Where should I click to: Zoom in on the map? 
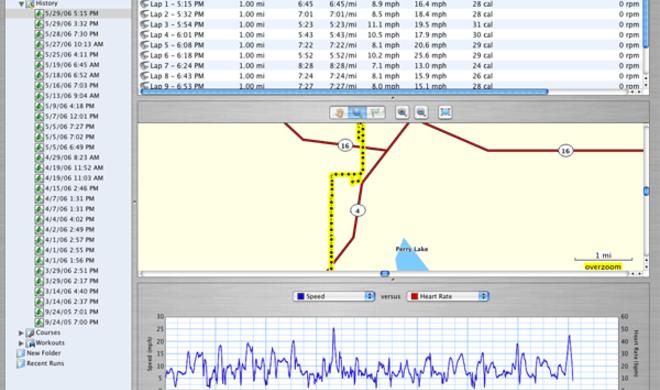[x=402, y=112]
